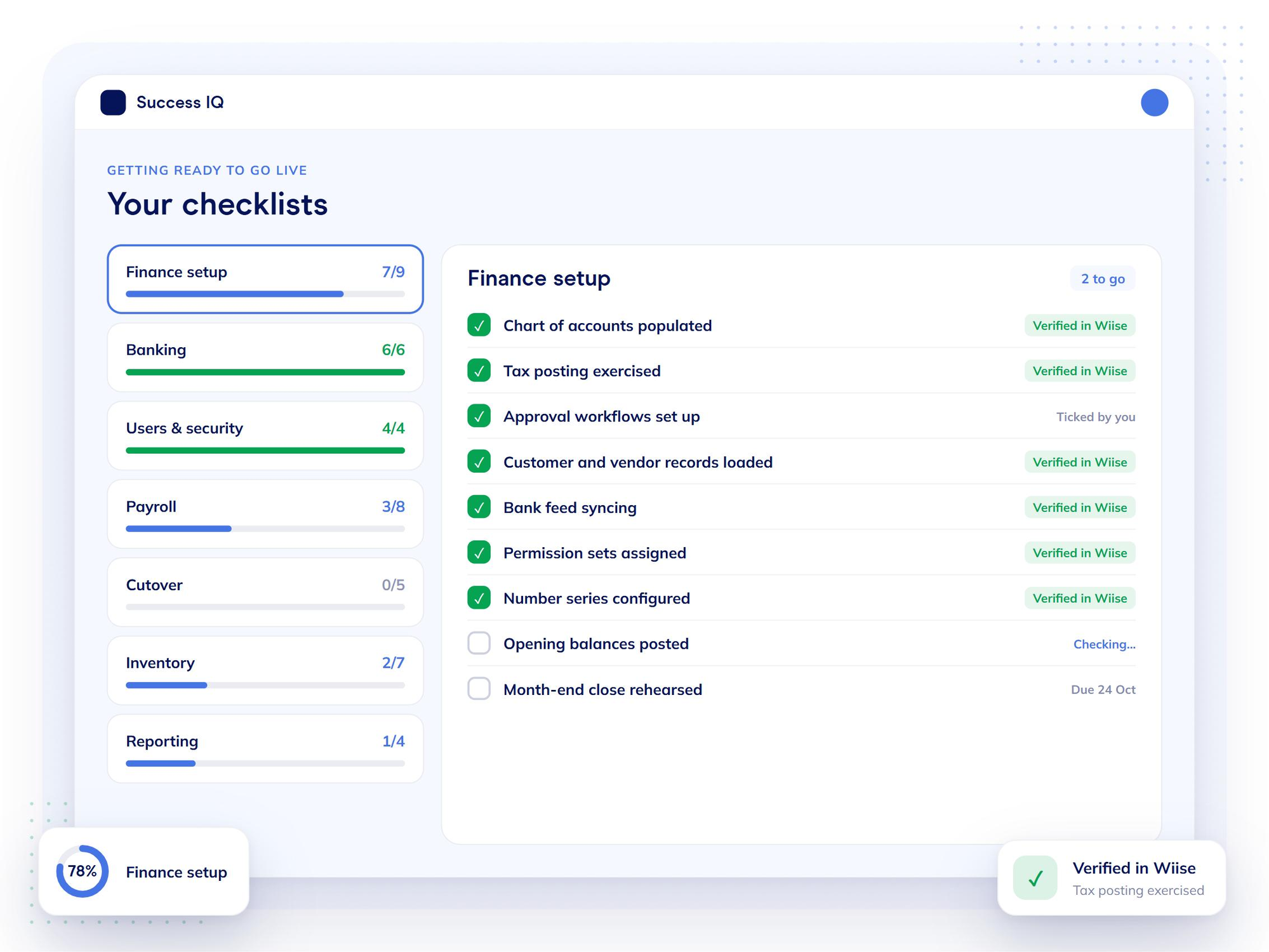Screen dimensions: 1269x952
Task: Click the Due 24 Oct label
Action: click(x=1103, y=689)
